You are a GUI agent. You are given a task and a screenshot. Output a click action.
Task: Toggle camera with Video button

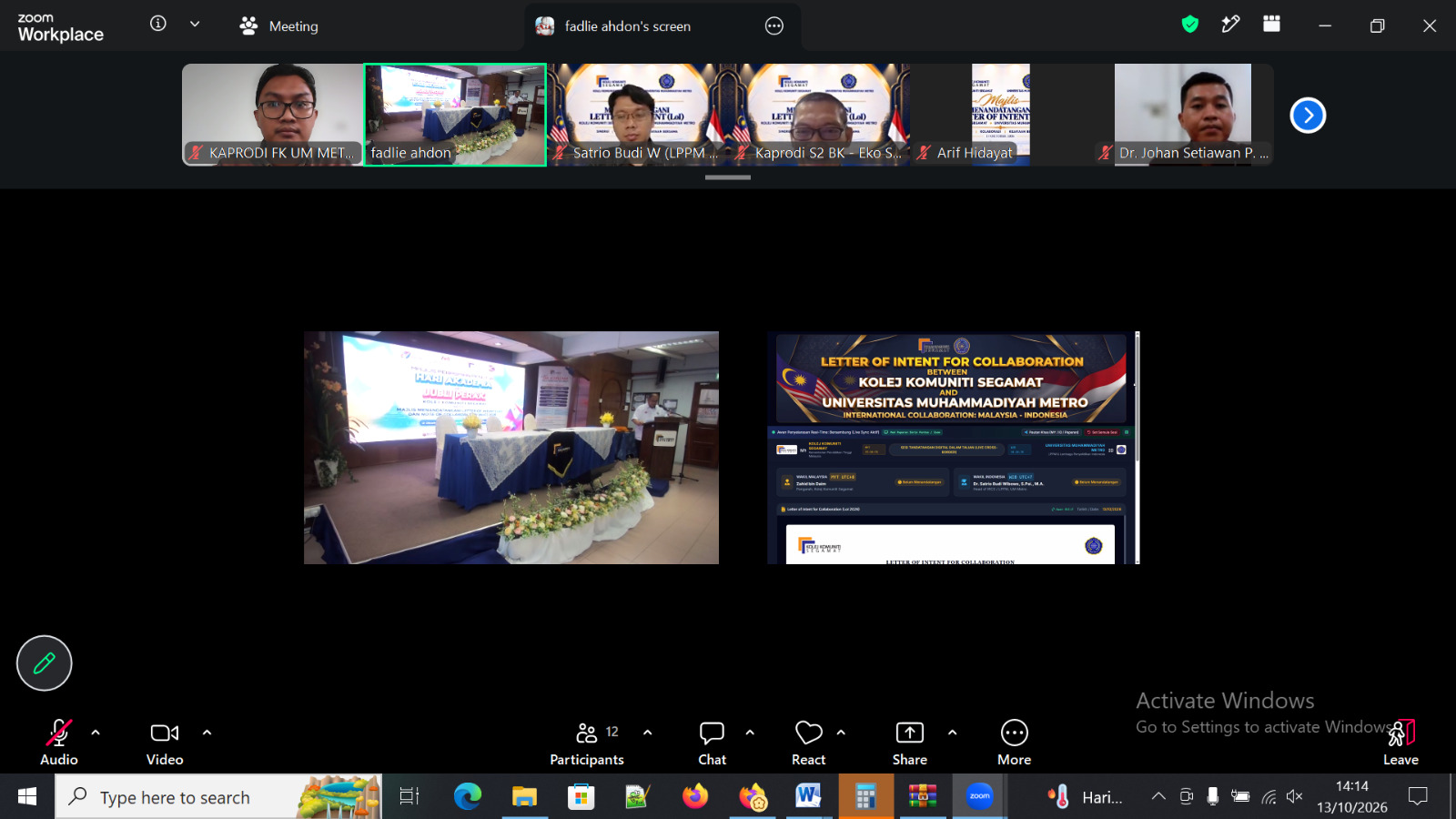point(165,742)
